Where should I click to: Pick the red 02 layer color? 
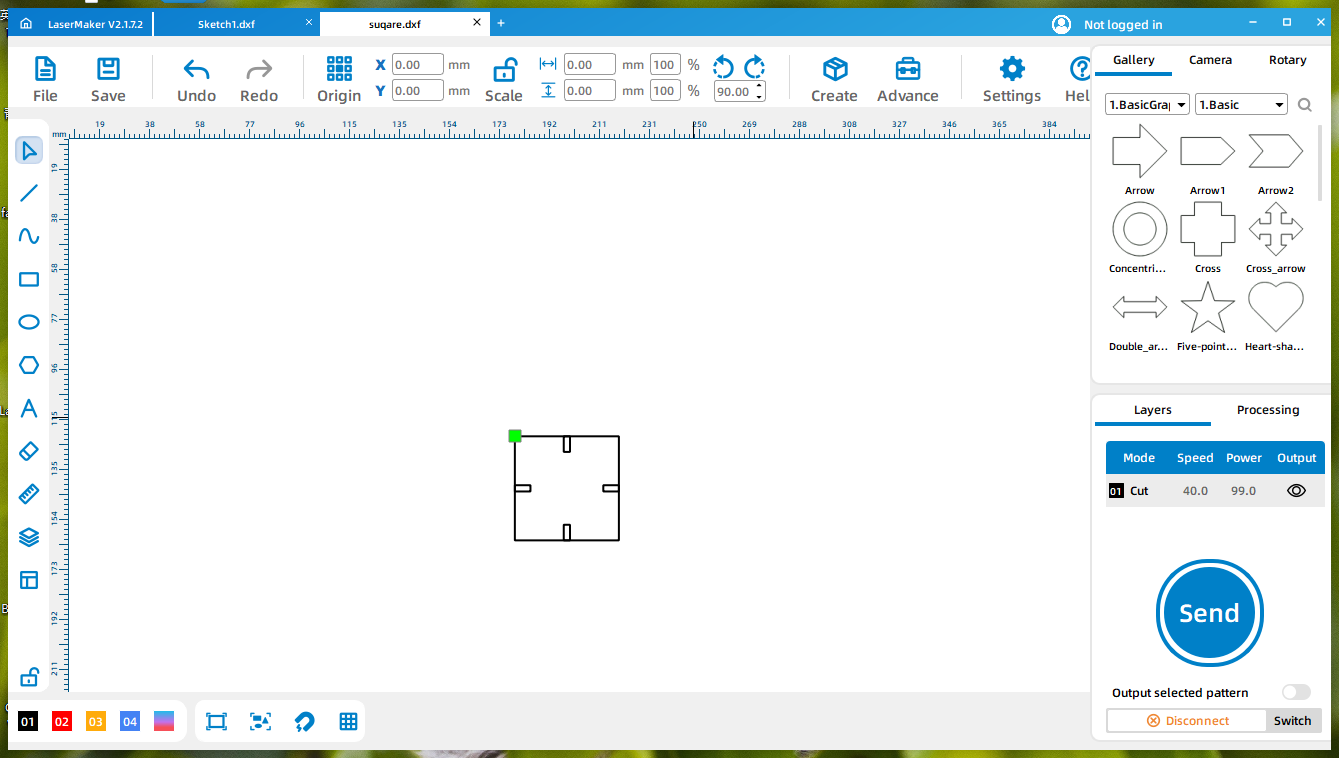[x=62, y=721]
